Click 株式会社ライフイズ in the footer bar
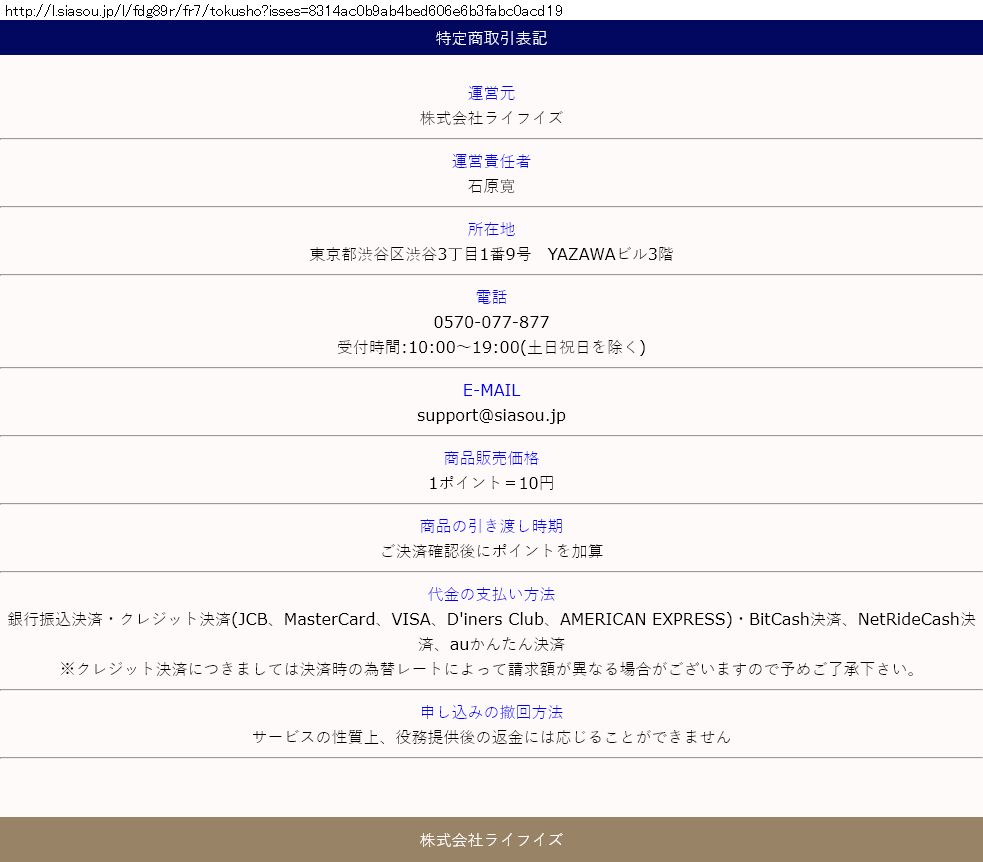The image size is (983, 862). tap(491, 840)
